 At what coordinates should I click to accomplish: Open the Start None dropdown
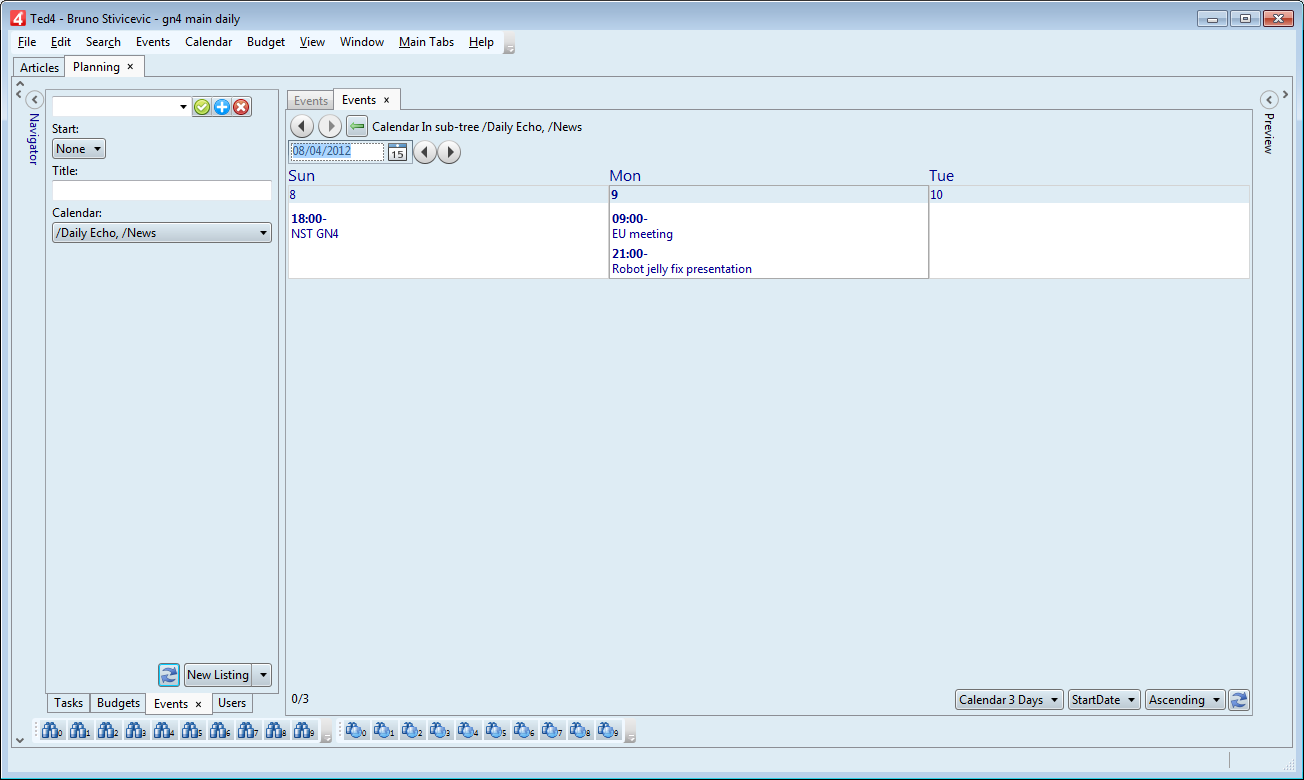tap(79, 149)
